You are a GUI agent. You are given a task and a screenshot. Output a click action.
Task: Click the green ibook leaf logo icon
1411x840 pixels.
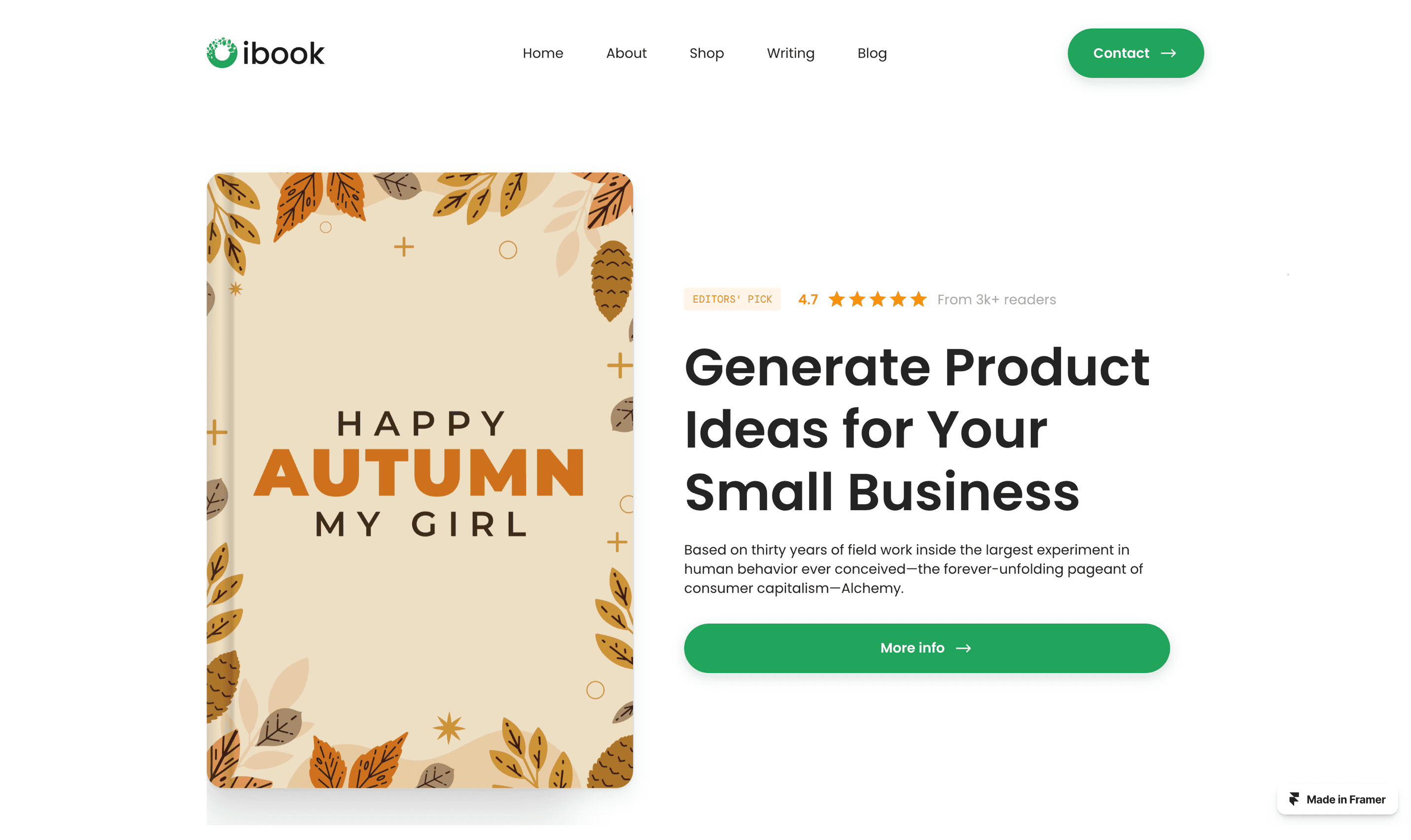pos(221,53)
